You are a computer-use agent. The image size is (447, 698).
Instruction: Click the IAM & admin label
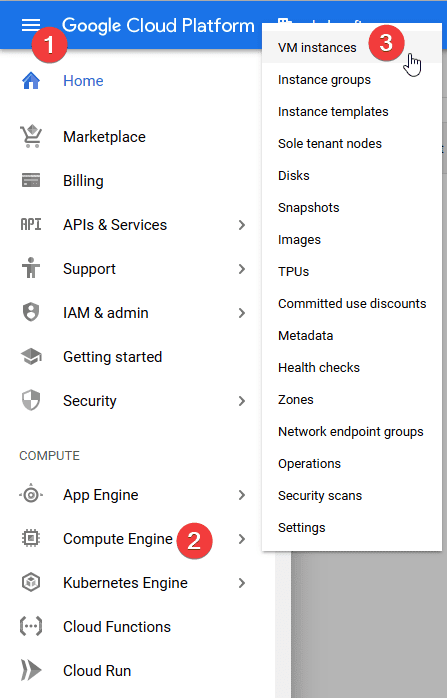(106, 313)
